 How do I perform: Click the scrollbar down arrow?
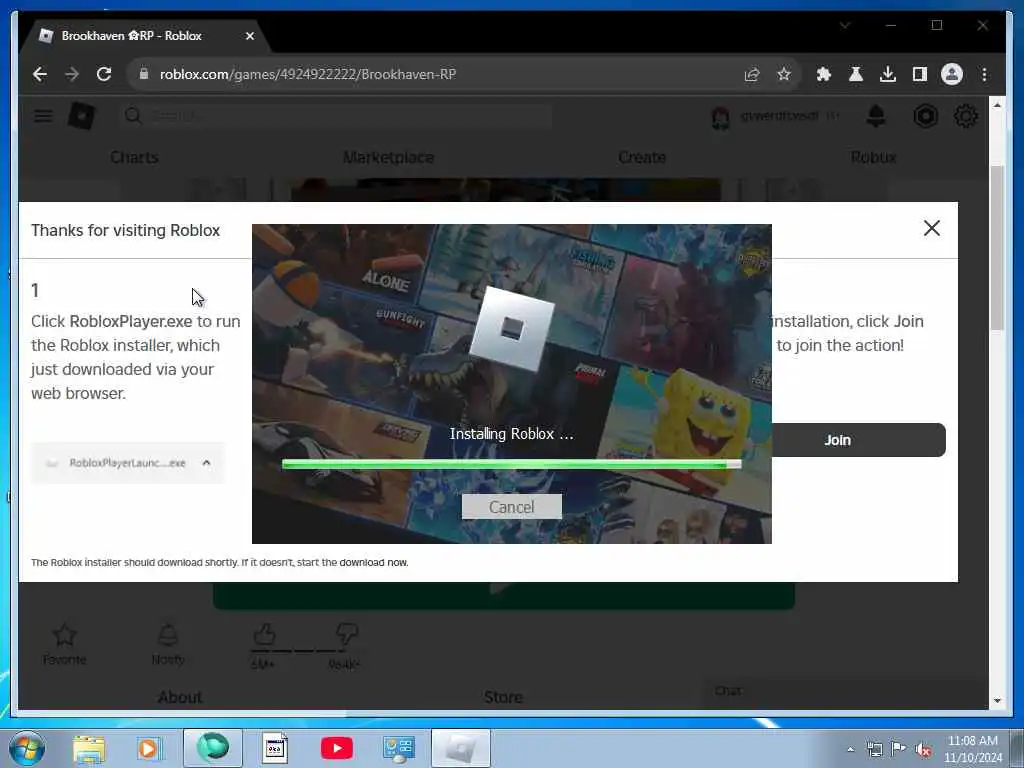(x=997, y=700)
